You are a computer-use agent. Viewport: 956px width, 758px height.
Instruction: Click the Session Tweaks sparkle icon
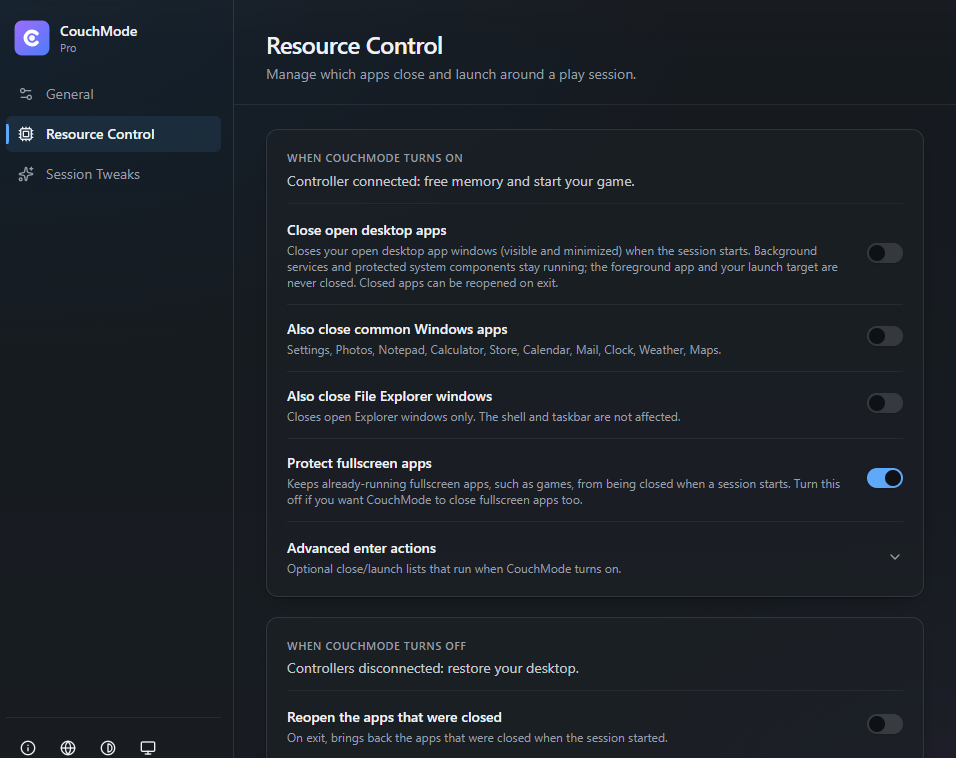tap(26, 174)
